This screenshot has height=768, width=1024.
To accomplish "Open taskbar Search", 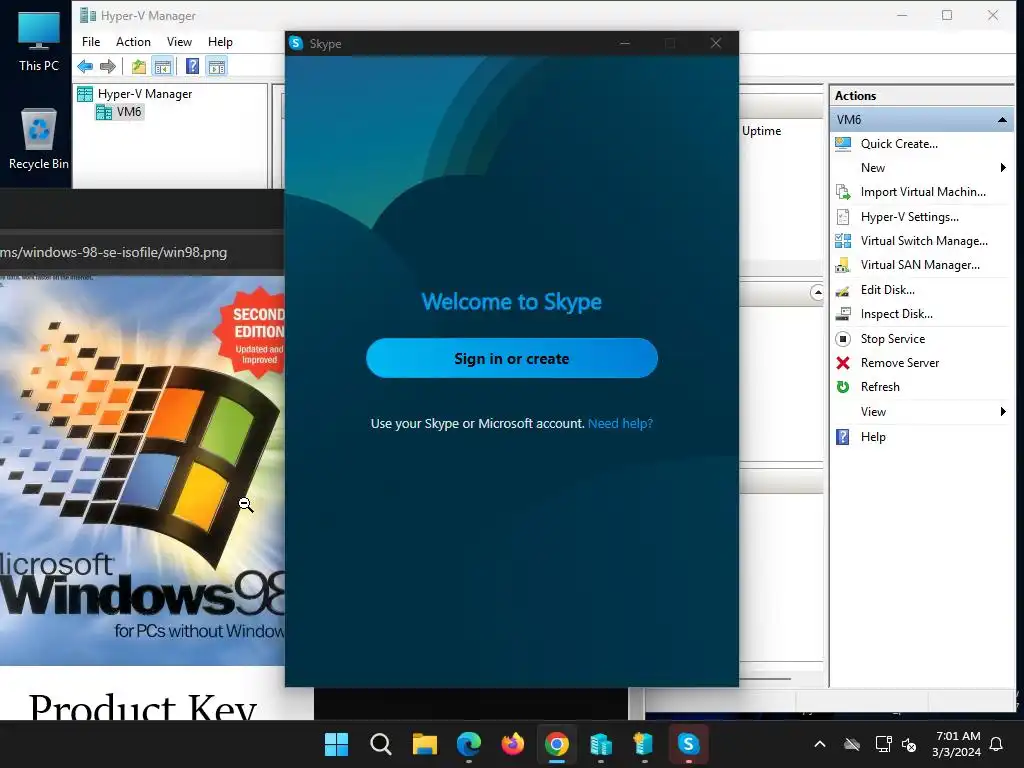I will [381, 744].
